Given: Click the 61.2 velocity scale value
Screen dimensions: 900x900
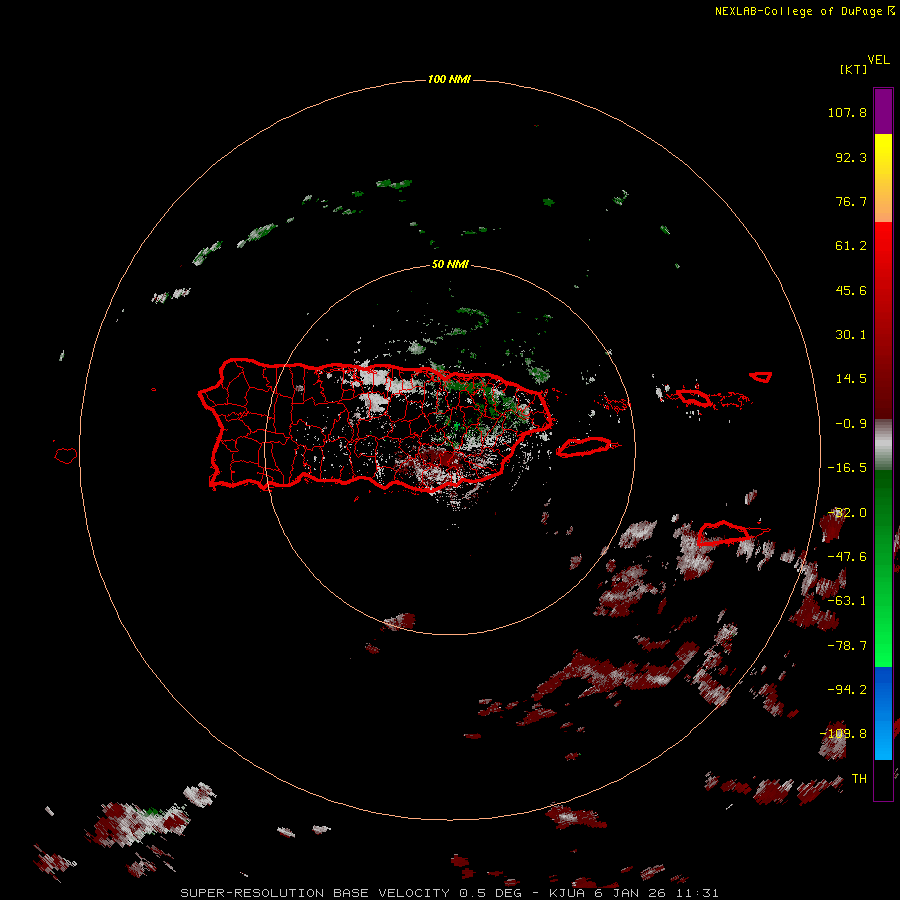Looking at the screenshot, I should (x=851, y=246).
